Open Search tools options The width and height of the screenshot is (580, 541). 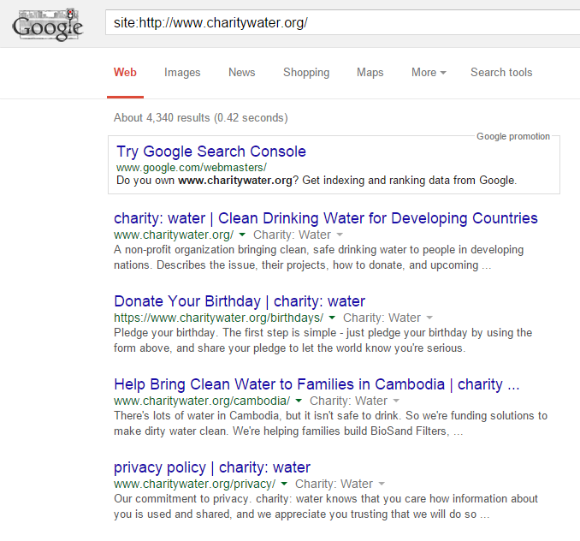click(501, 72)
